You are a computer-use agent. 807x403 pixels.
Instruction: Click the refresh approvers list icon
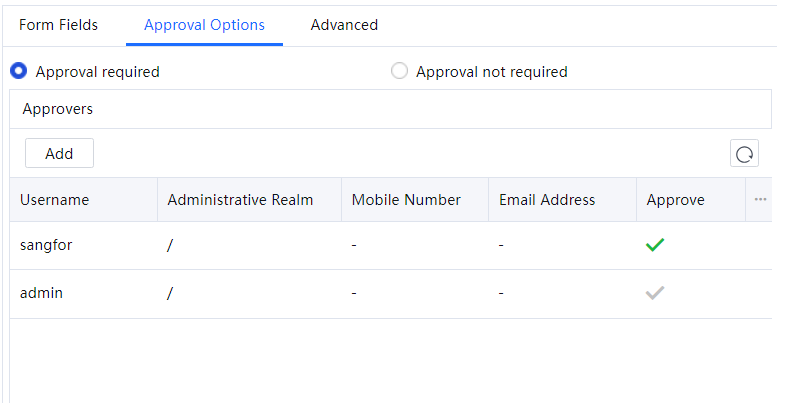744,154
